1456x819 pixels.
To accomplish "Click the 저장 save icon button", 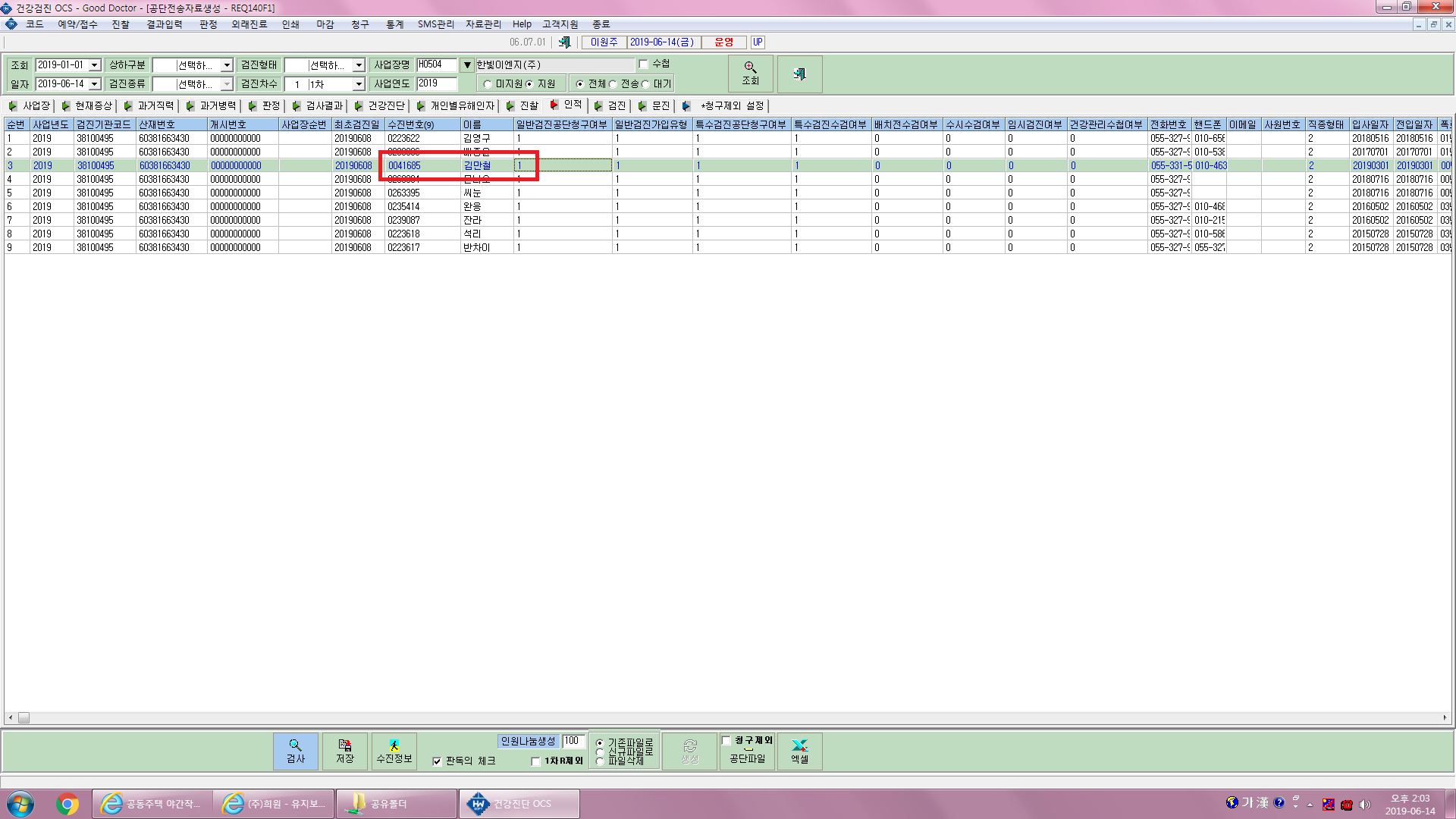I will [345, 751].
